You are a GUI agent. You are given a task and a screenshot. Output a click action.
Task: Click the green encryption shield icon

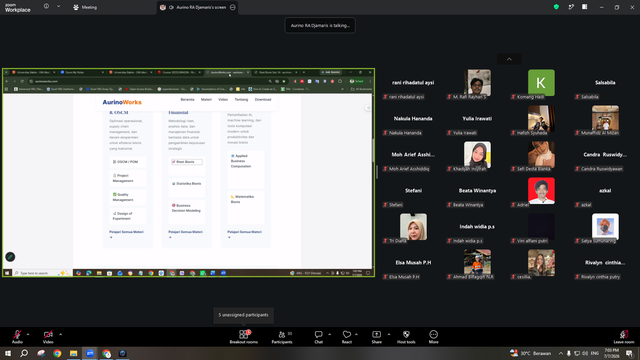click(x=556, y=7)
